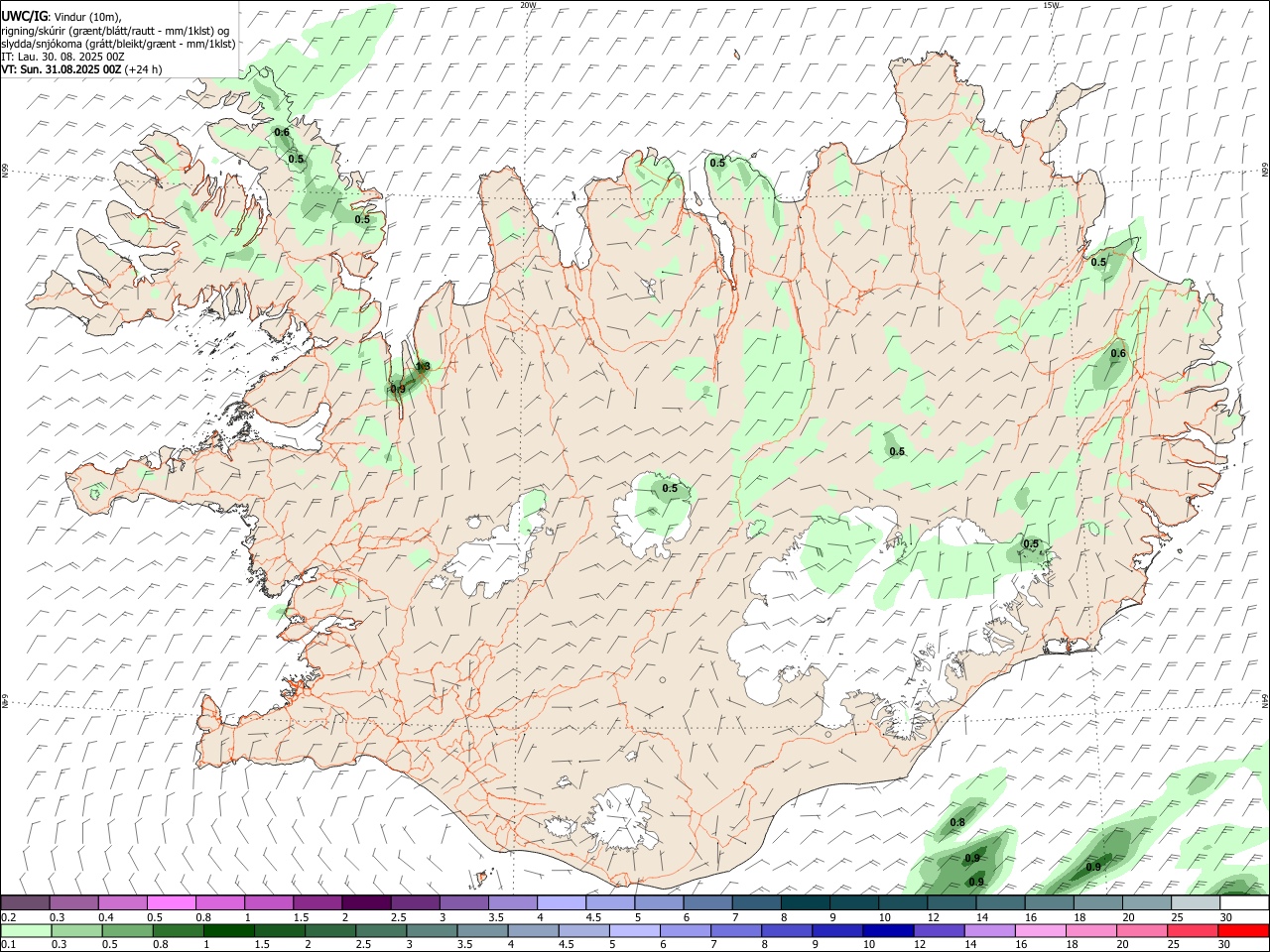Click the 'IT: Lau. 30. 08. 2025 00Z' line

[x=63, y=57]
